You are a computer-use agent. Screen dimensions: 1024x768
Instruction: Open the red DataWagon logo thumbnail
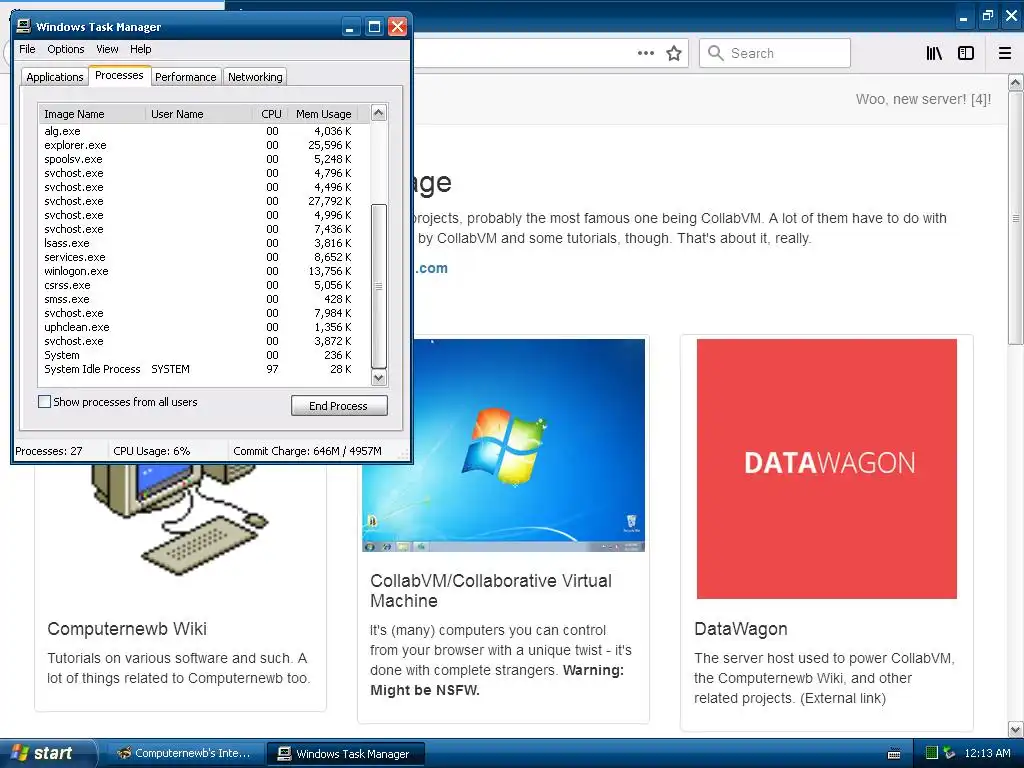pos(827,468)
